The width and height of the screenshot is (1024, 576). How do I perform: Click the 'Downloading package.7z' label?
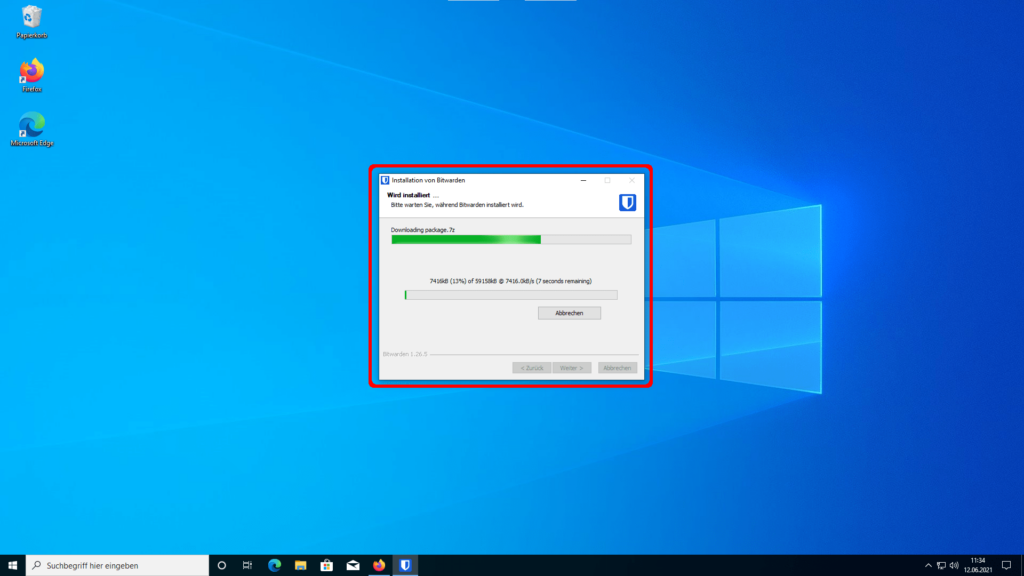pos(423,230)
